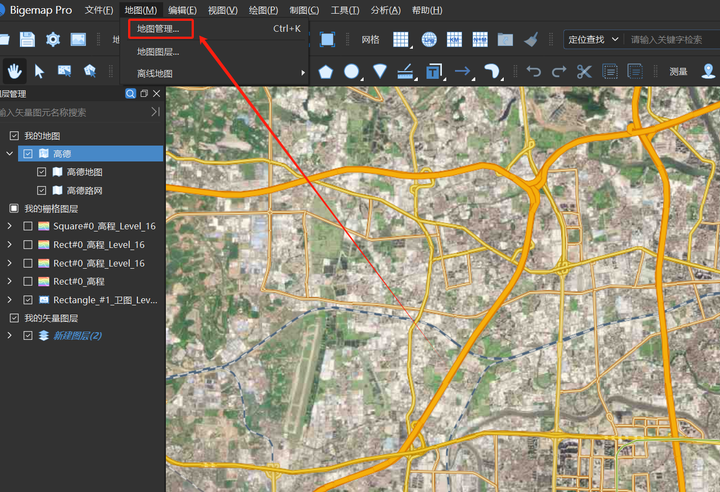Image resolution: width=720 pixels, height=492 pixels.
Task: Click the rectangle select-on-map tool
Action: click(64, 71)
